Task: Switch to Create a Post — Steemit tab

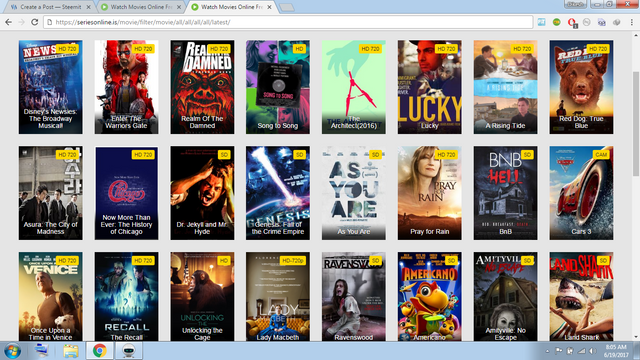Action: (x=50, y=7)
